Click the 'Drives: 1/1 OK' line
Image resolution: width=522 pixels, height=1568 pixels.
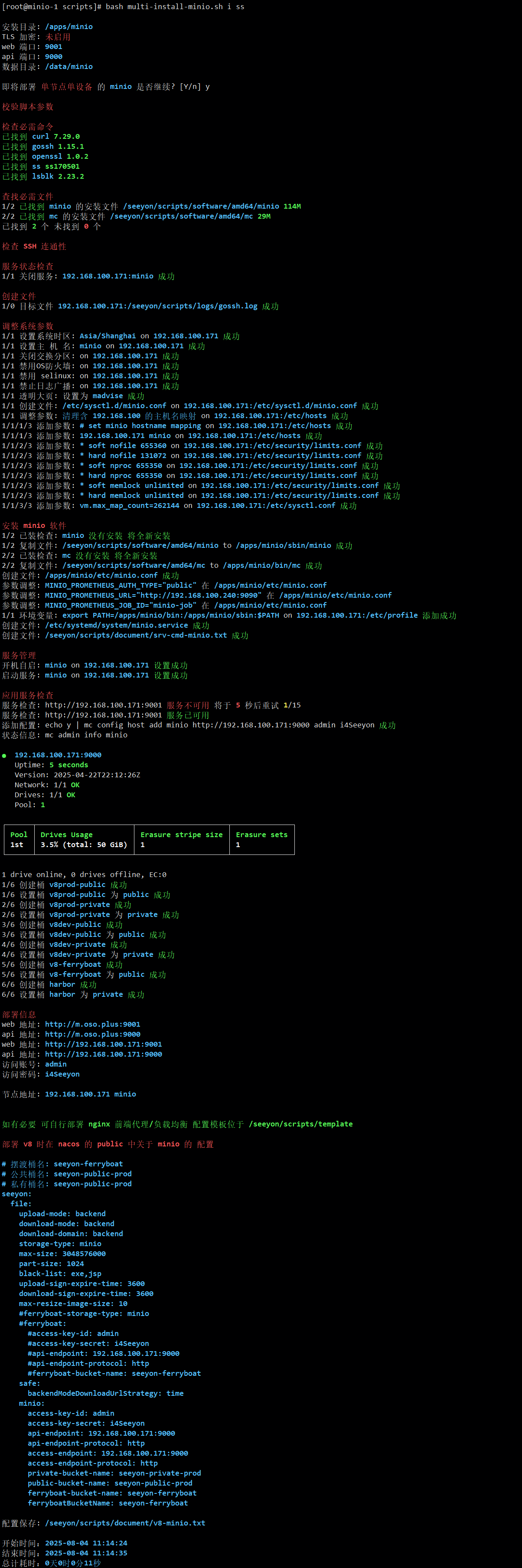45,795
